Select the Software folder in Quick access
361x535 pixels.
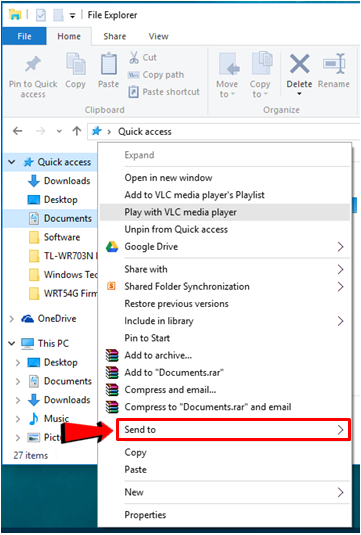click(62, 237)
